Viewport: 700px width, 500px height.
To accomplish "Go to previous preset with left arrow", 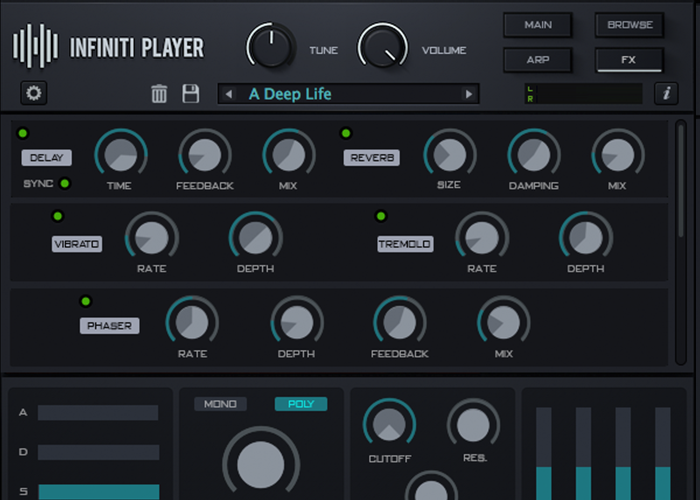I will click(x=229, y=94).
